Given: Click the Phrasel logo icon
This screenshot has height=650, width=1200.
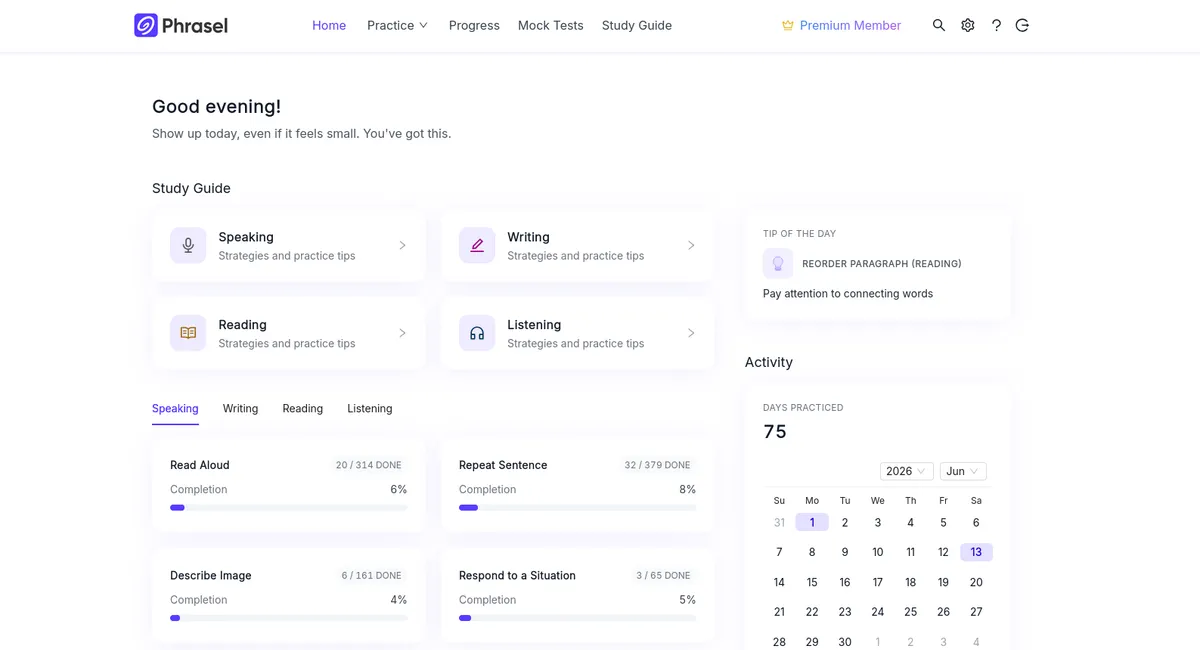Looking at the screenshot, I should [146, 25].
